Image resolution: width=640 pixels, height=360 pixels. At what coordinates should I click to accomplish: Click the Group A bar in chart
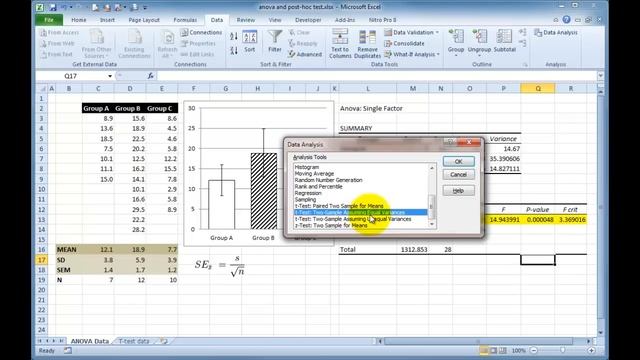pyautogui.click(x=222, y=204)
